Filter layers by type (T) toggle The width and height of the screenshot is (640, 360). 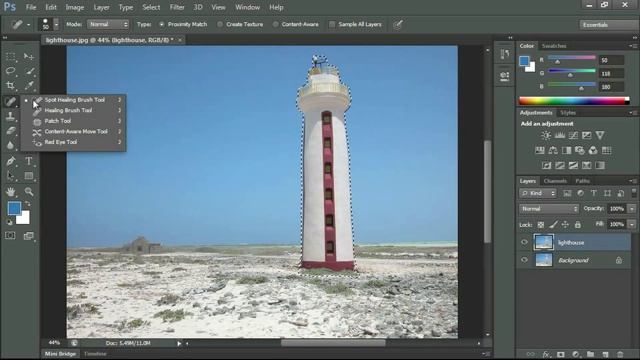pos(594,193)
